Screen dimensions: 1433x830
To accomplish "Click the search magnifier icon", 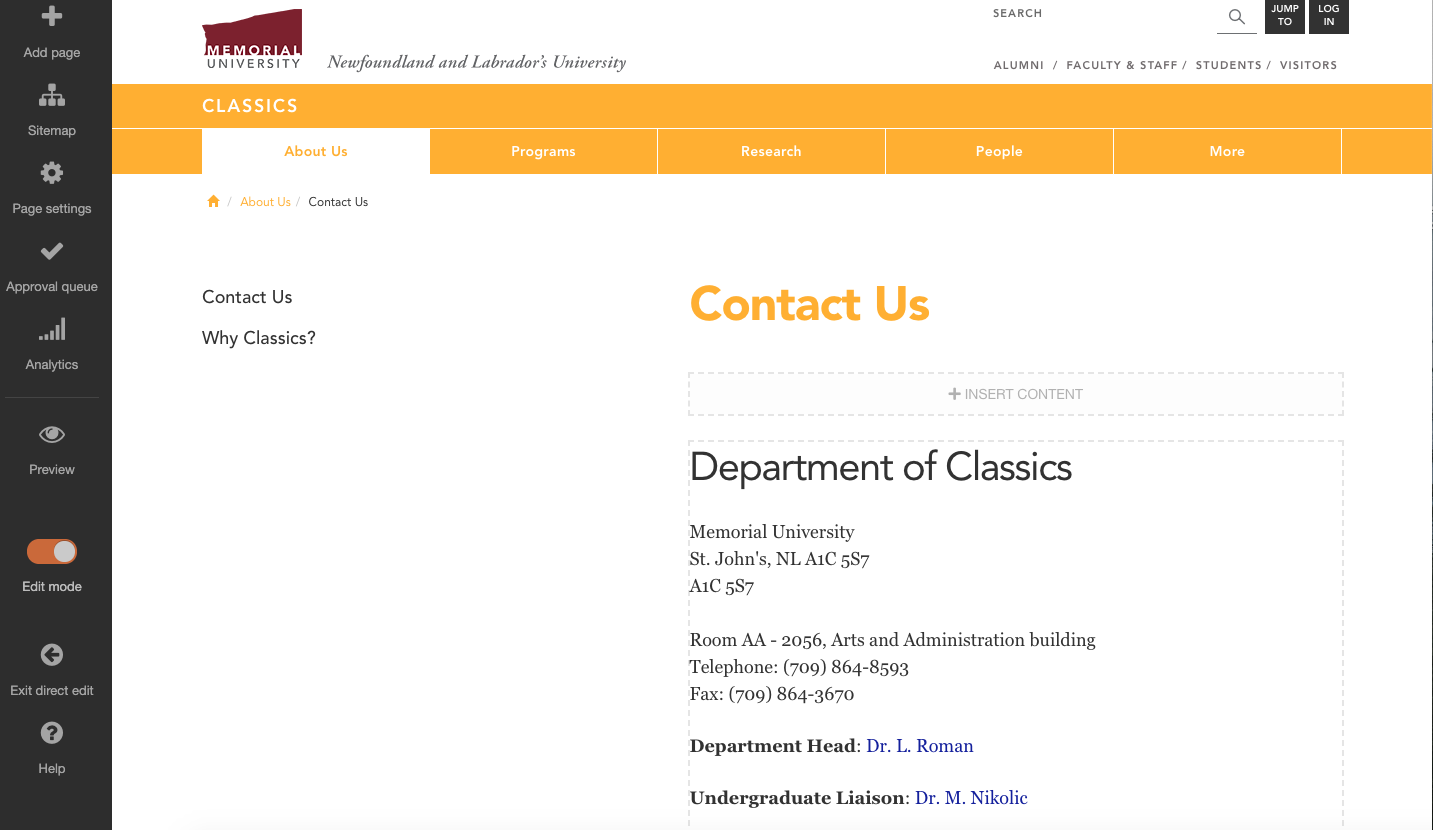I will click(1237, 17).
